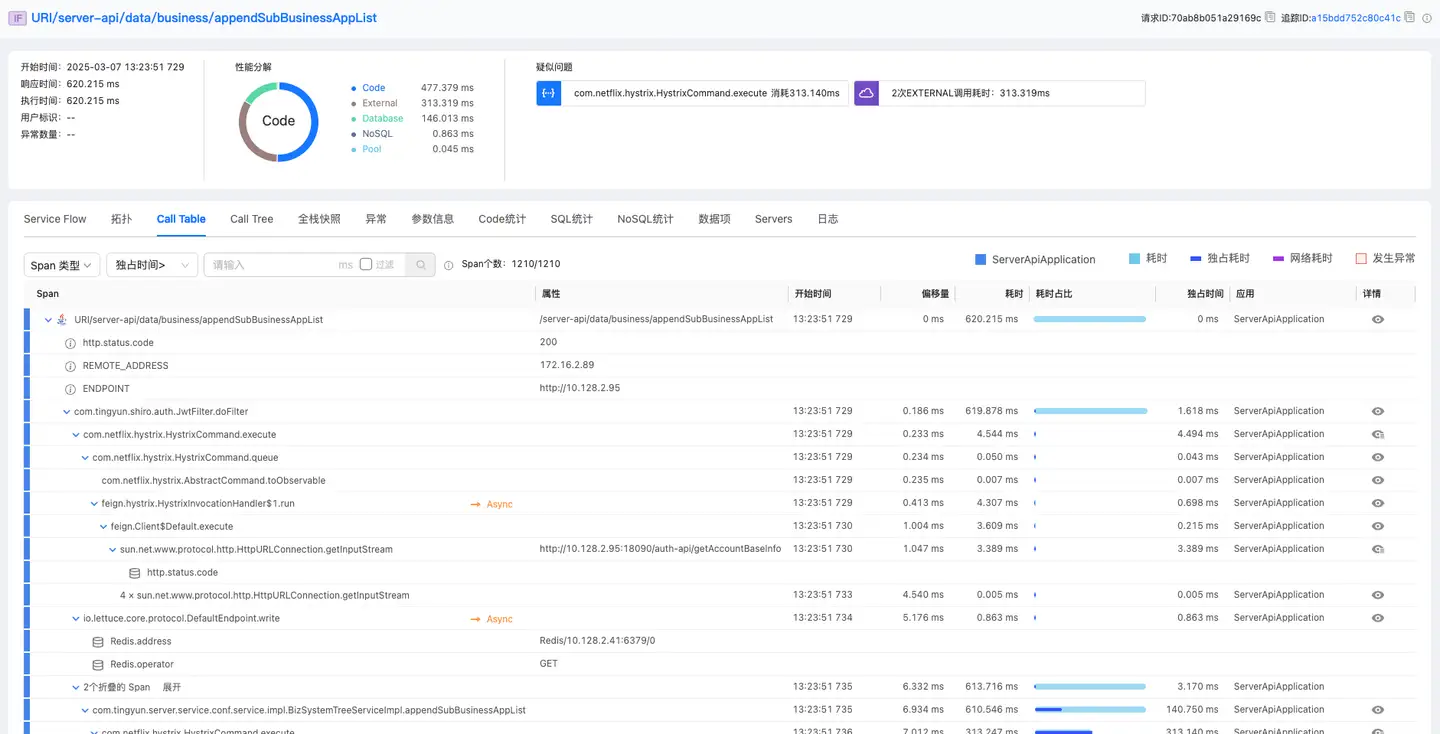Open the SQL统计 tab
Screen dimensions: 1440x734
click(571, 219)
